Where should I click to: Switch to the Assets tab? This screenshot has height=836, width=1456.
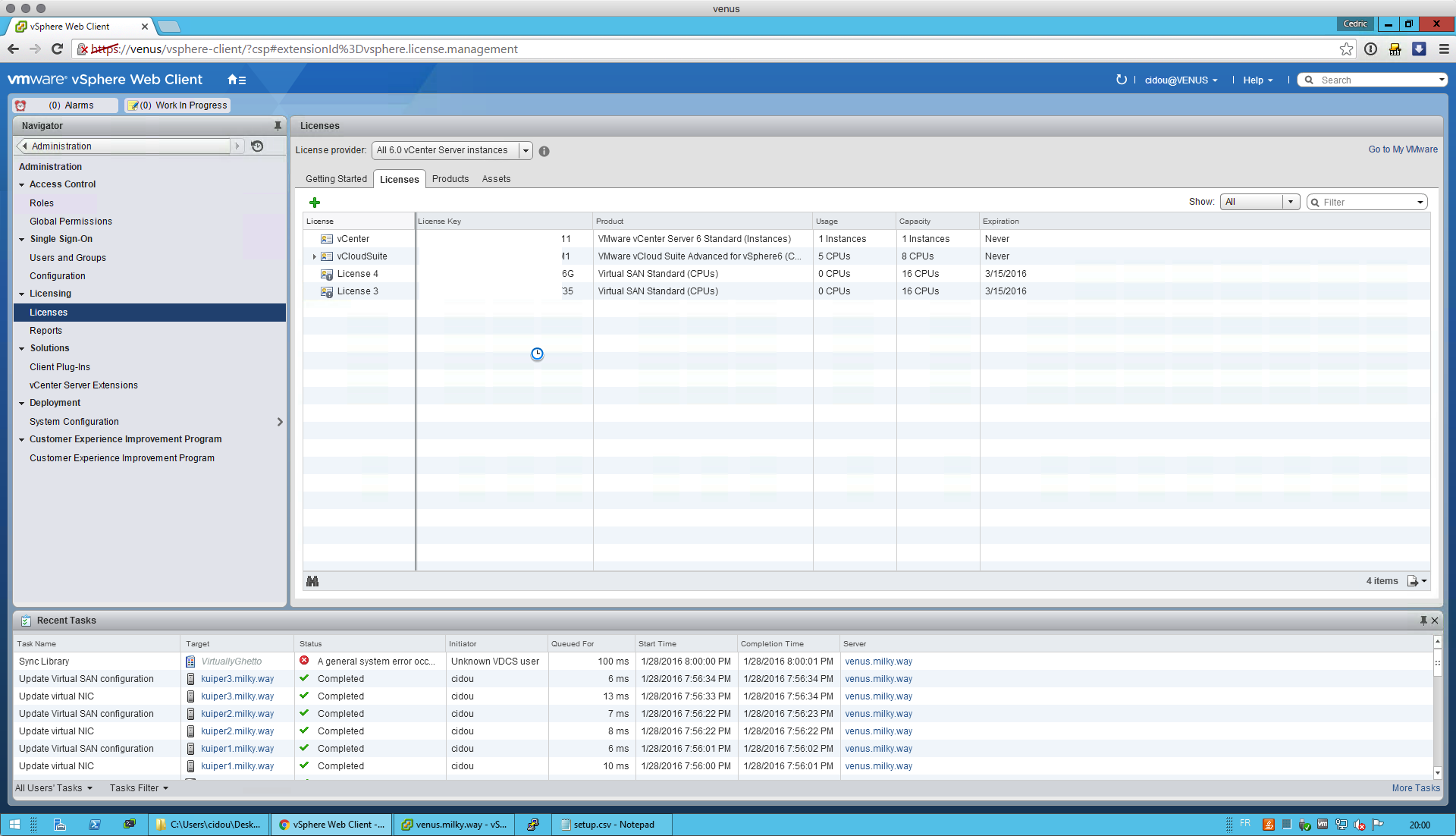pos(497,179)
